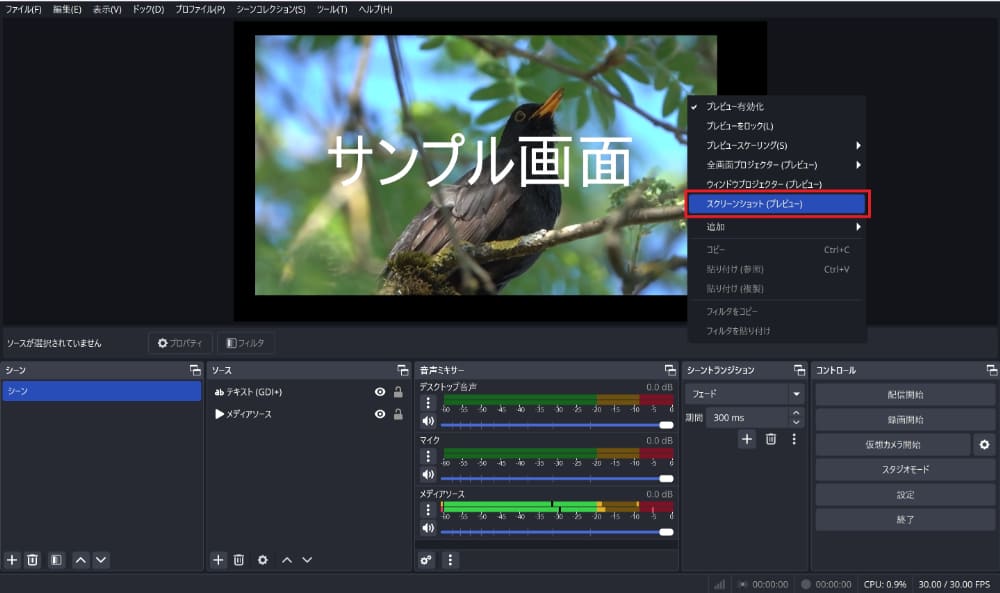Undock the ソース panel

pos(402,370)
